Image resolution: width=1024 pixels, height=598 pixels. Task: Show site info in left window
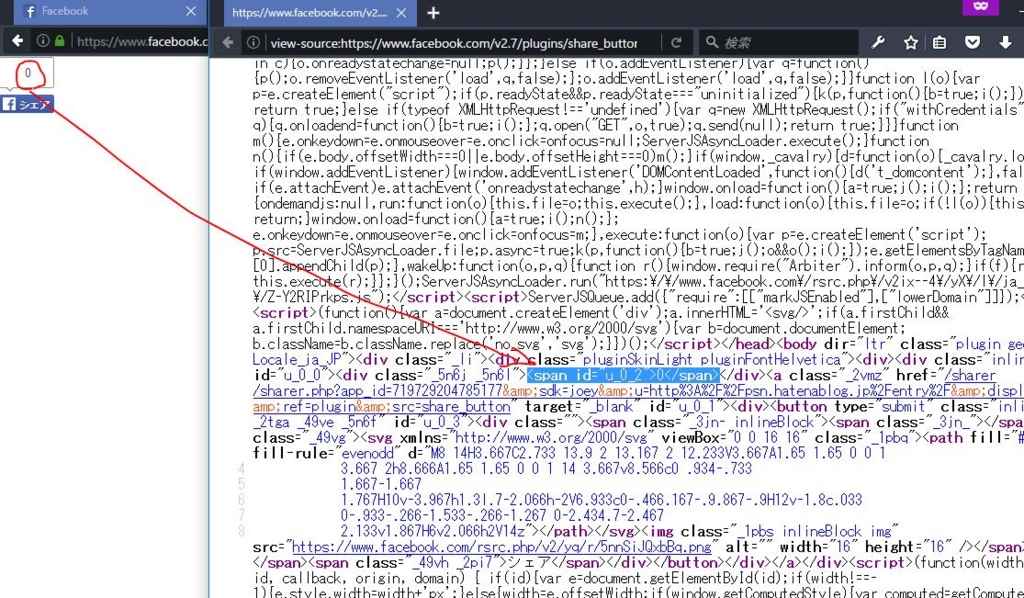(43, 41)
